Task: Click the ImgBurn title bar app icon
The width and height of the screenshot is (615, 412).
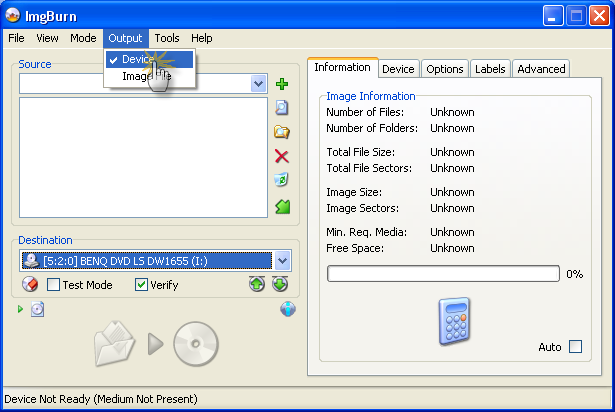Action: [x=13, y=15]
